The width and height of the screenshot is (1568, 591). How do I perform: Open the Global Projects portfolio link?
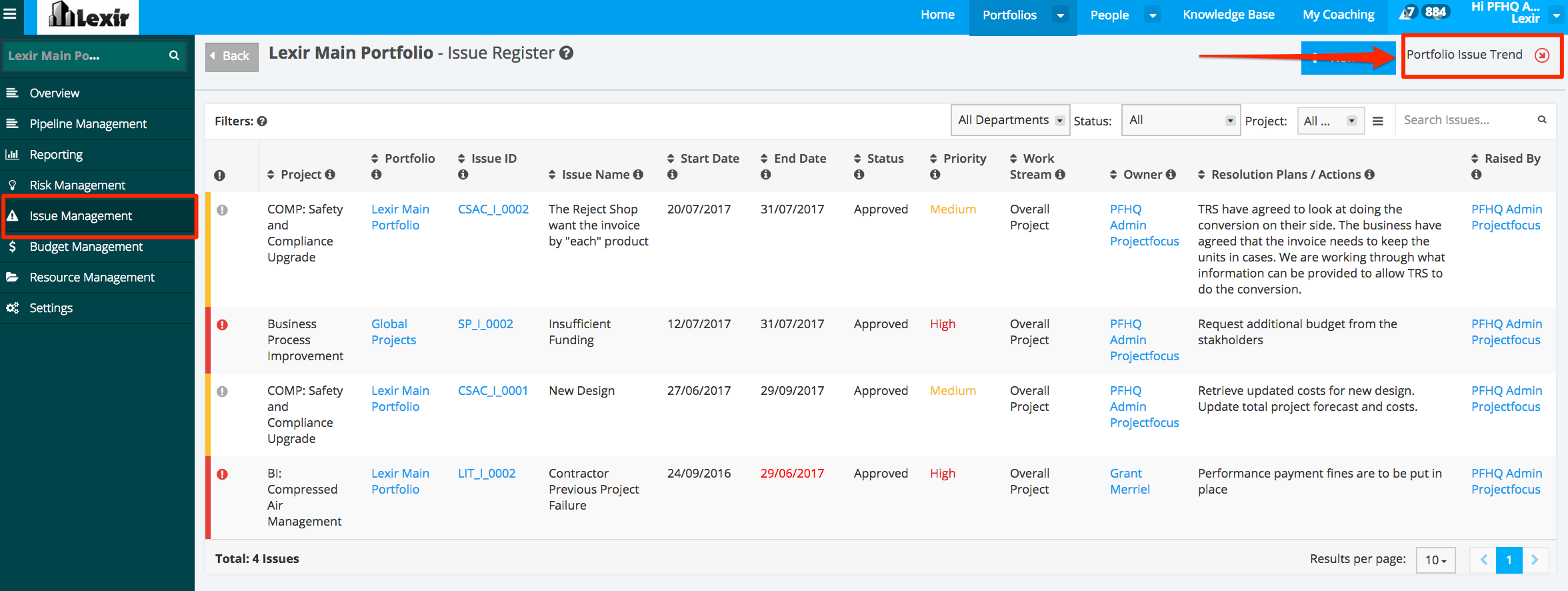point(393,332)
